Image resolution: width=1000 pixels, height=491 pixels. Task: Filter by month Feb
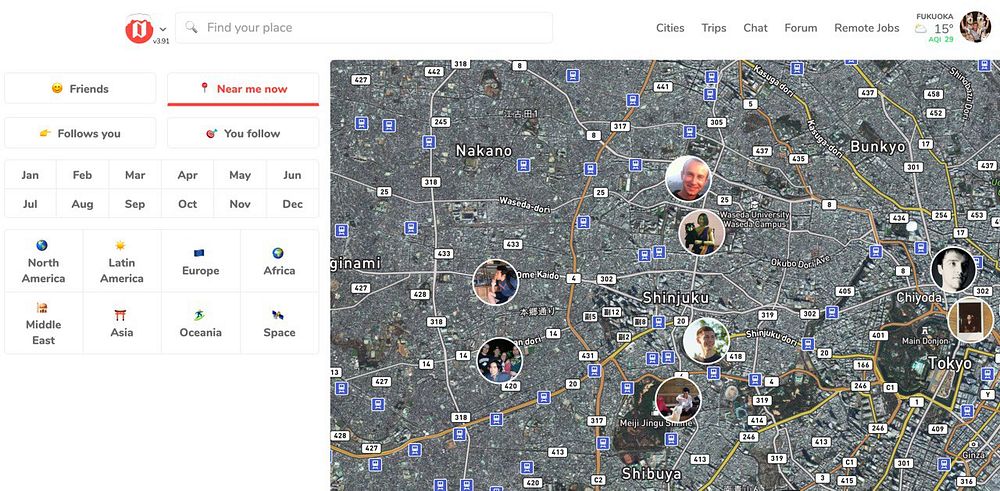pos(82,175)
